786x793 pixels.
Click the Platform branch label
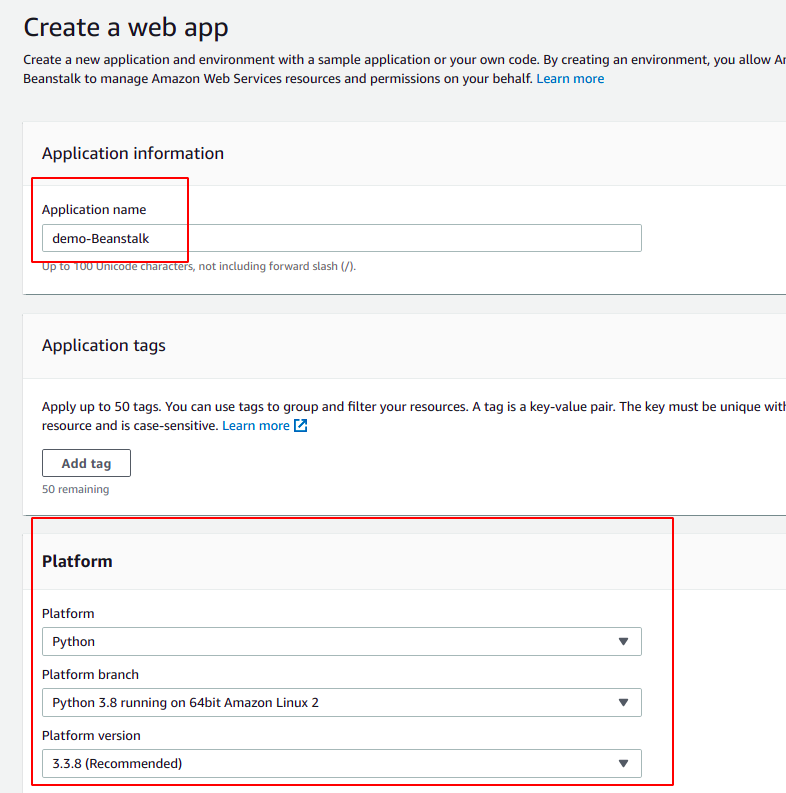coord(90,675)
